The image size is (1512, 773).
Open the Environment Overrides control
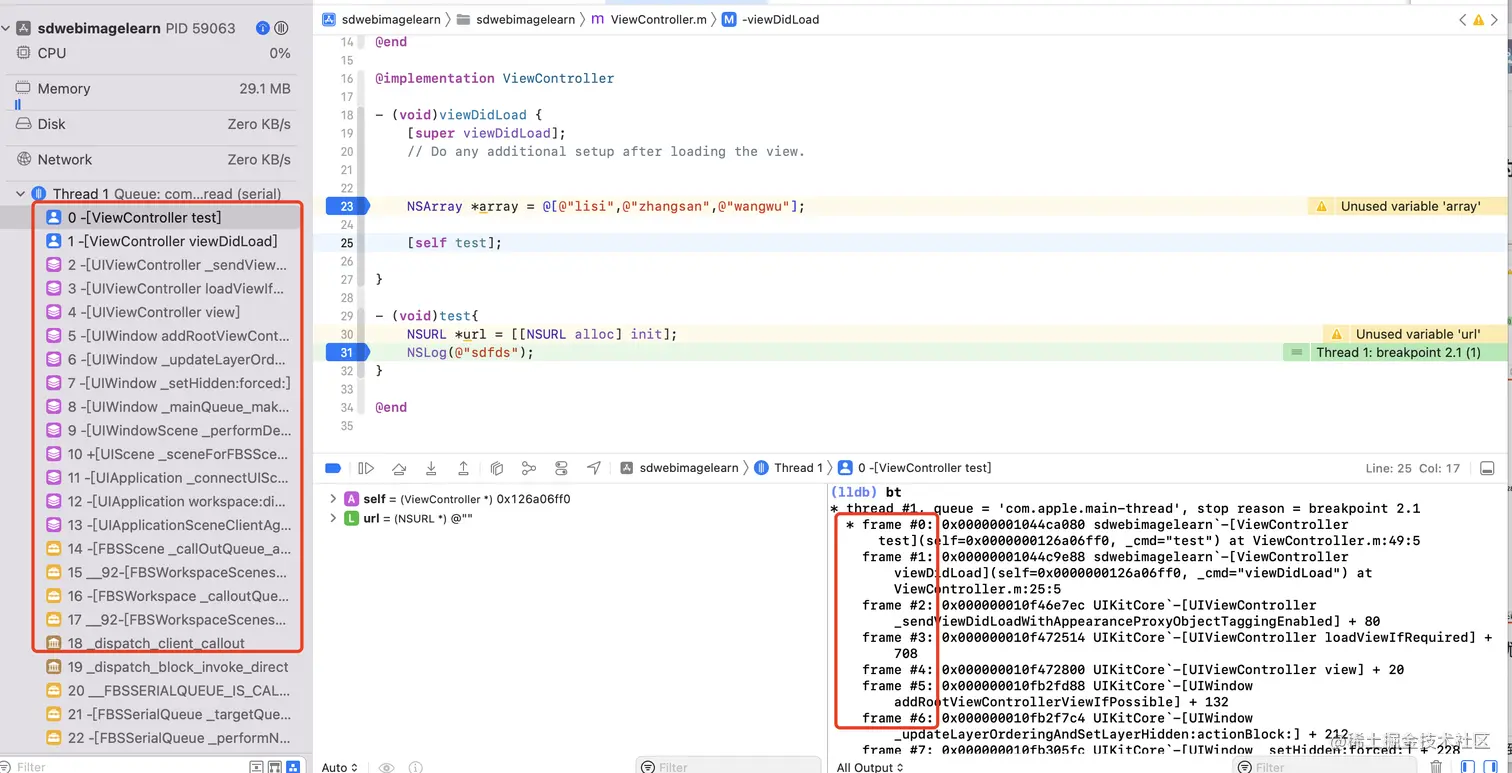coord(561,467)
